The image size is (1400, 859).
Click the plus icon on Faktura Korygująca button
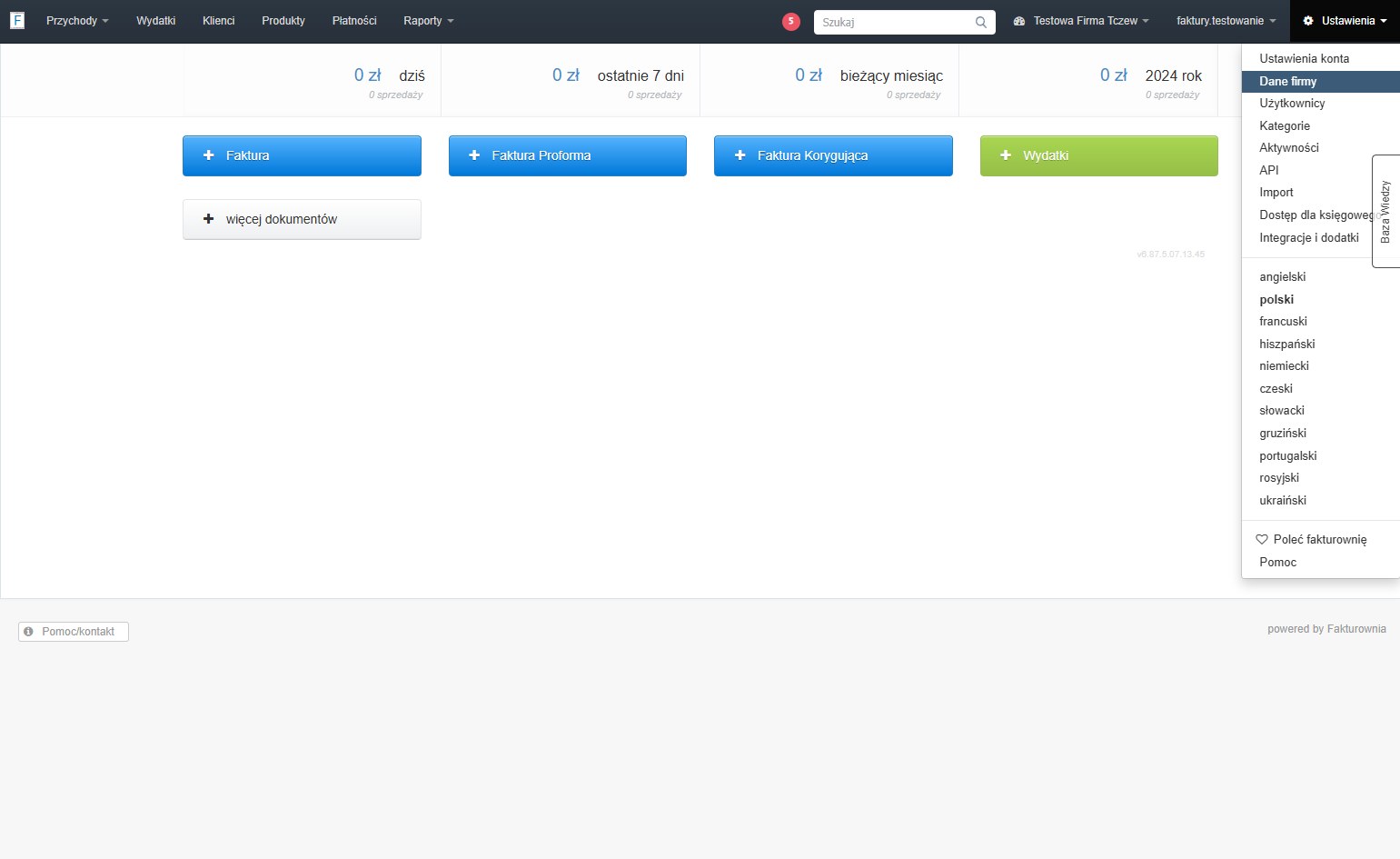tap(740, 155)
